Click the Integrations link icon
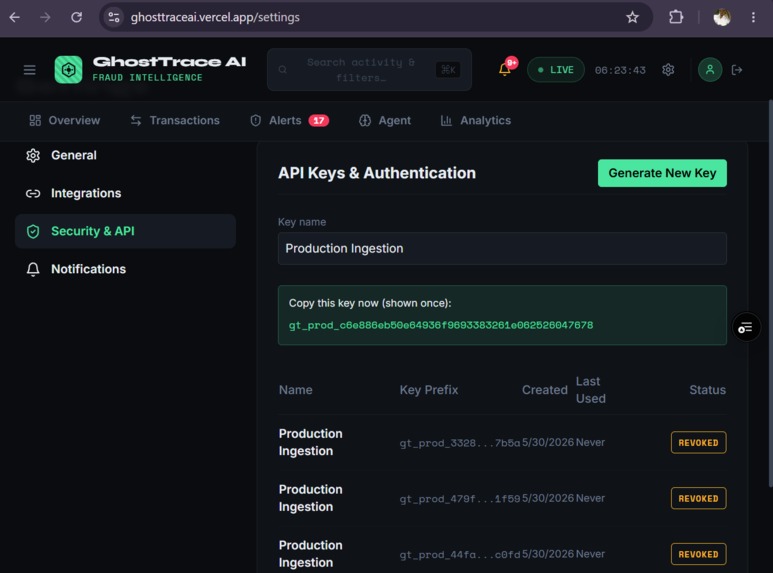 coord(33,193)
